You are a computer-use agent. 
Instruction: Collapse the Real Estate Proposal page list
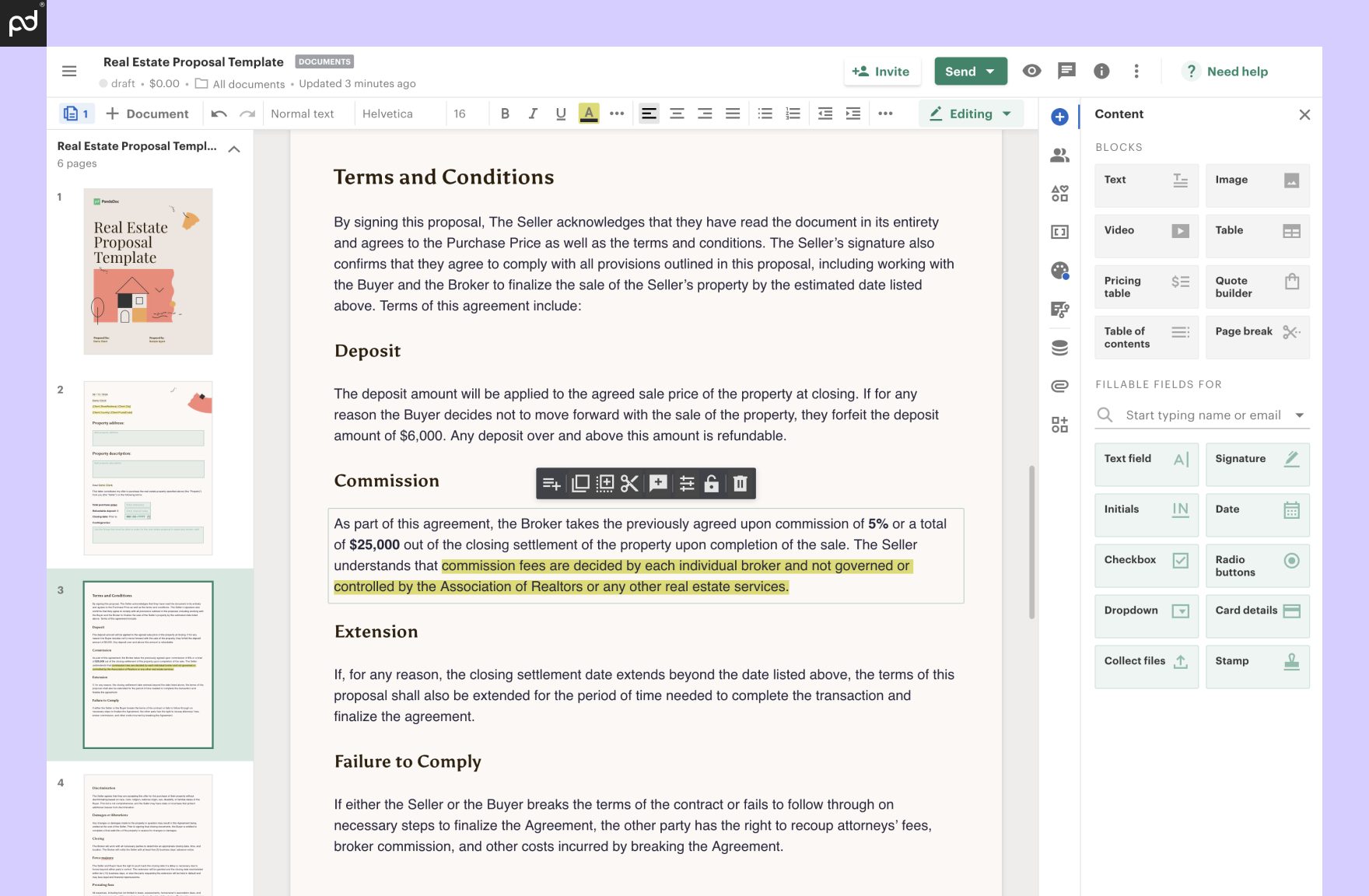234,149
